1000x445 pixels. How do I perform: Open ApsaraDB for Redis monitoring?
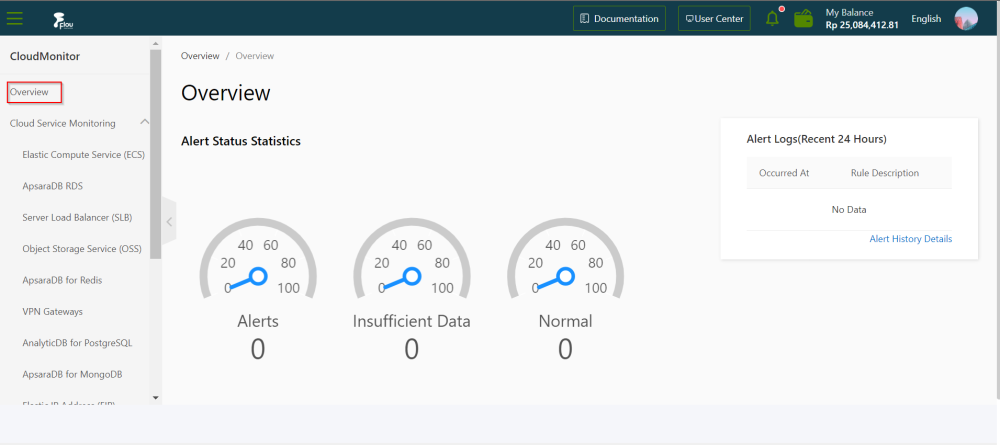click(x=62, y=280)
